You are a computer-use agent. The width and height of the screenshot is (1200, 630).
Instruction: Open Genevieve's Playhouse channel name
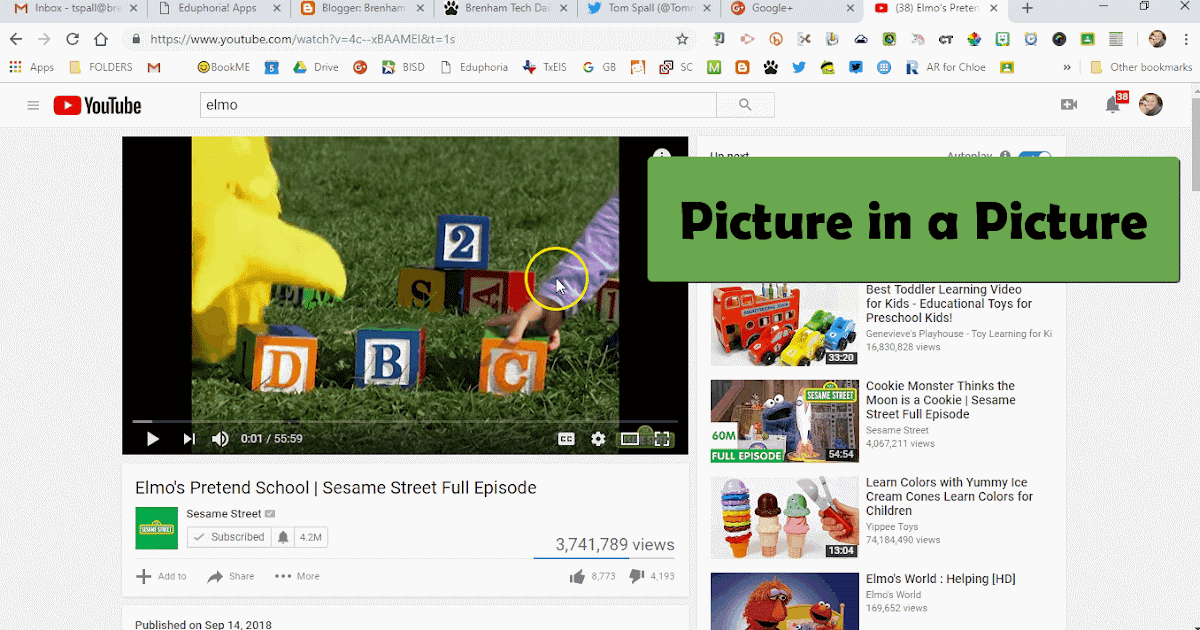click(x=958, y=334)
